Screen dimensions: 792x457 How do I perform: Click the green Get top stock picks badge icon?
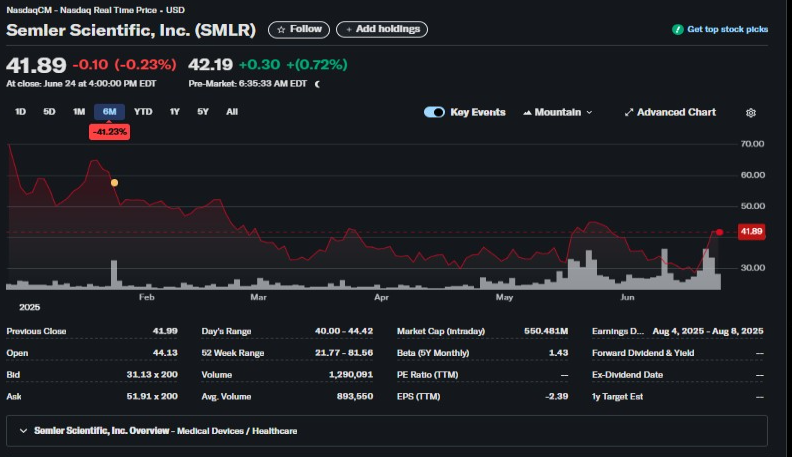point(677,30)
